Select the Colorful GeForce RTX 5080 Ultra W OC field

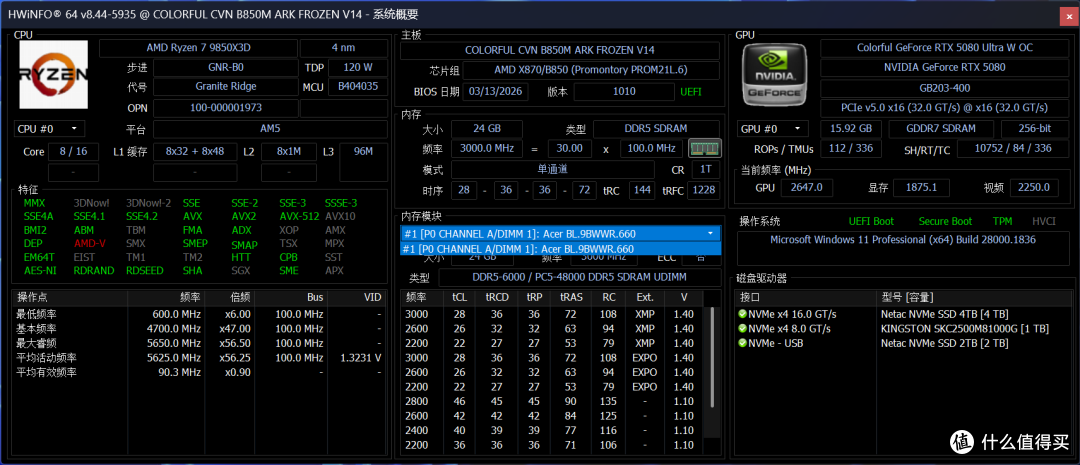(x=944, y=48)
